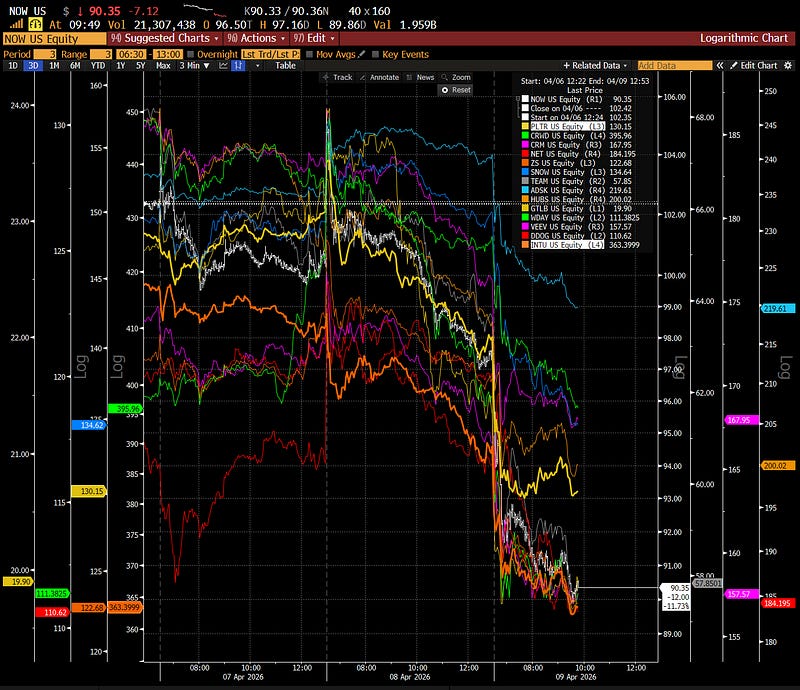The height and width of the screenshot is (690, 800).
Task: Select the 3D range tab
Action: (33, 65)
